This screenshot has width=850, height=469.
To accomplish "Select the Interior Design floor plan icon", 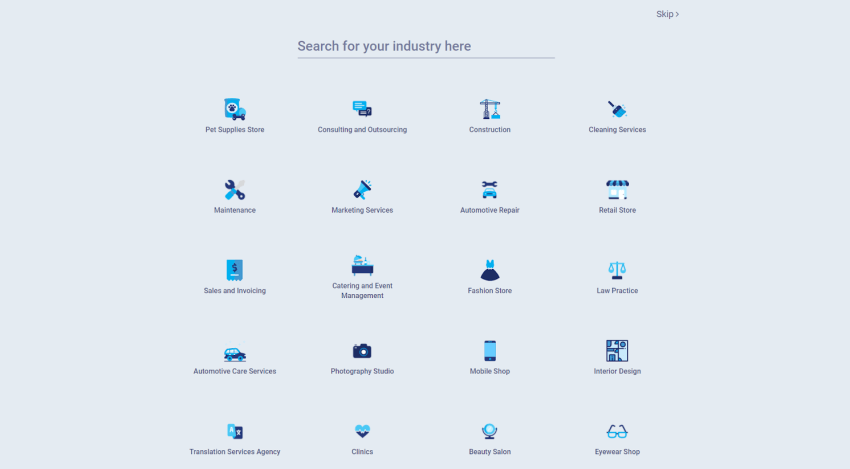I will click(x=617, y=351).
